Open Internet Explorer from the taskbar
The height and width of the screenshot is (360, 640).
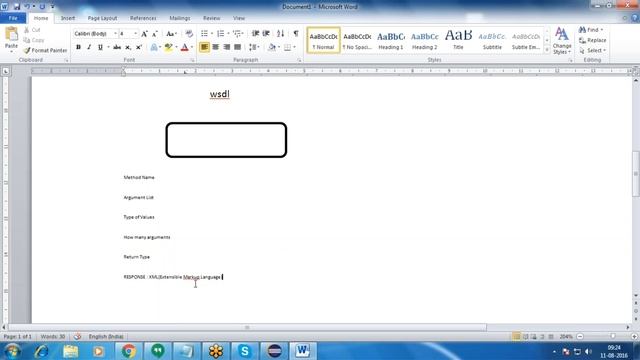[x=41, y=351]
